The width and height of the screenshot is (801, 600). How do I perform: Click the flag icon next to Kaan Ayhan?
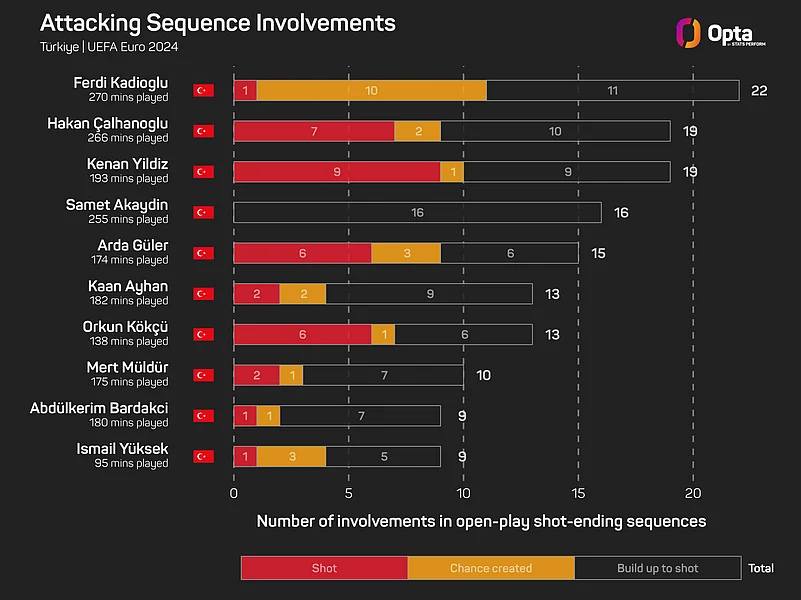point(204,294)
